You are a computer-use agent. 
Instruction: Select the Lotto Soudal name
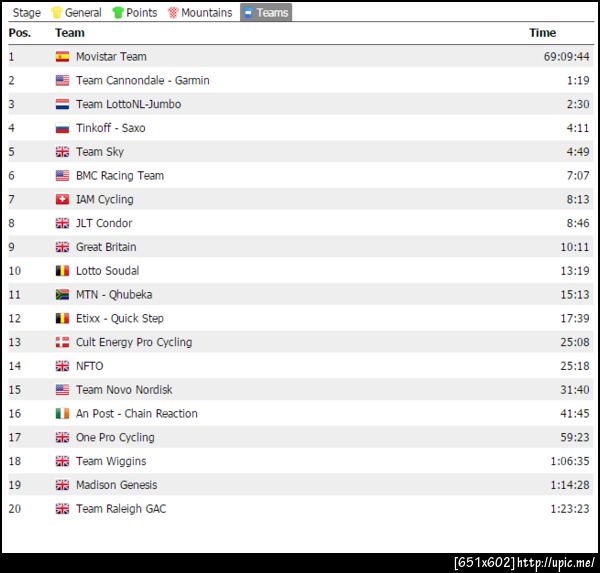[x=108, y=271]
